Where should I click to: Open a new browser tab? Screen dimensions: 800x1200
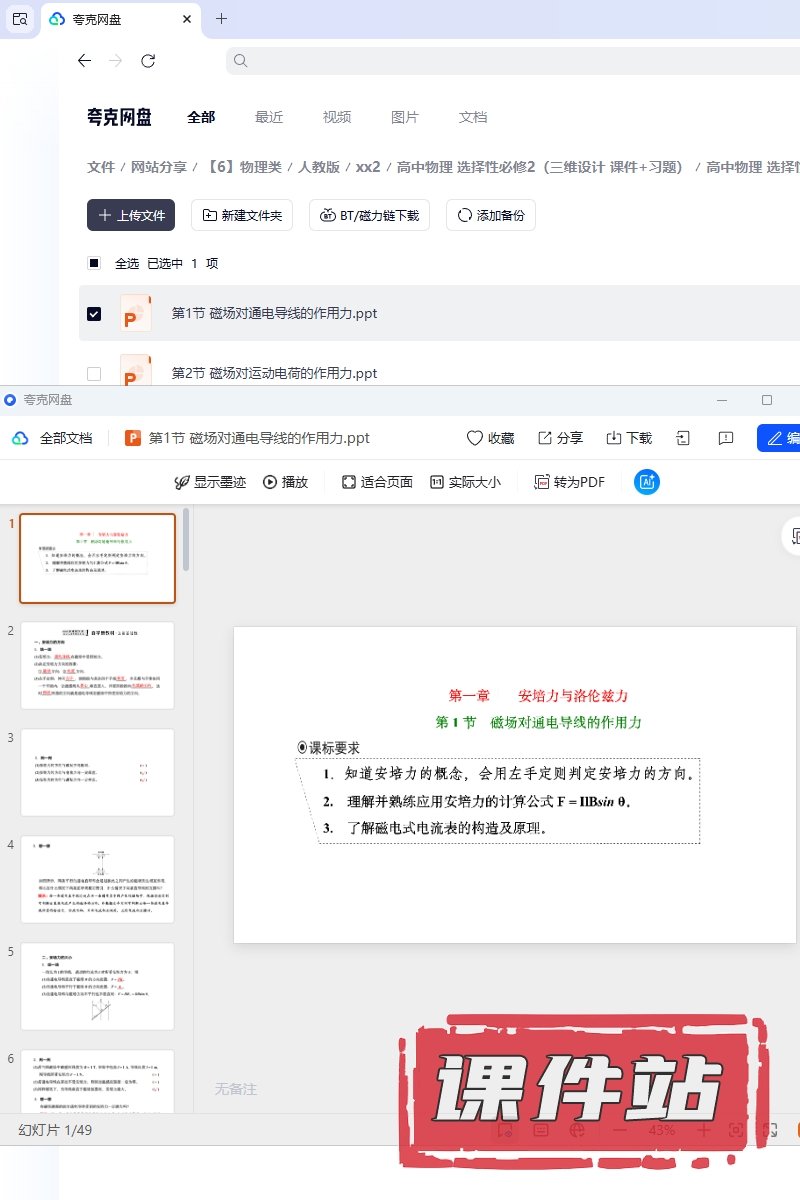pos(222,19)
